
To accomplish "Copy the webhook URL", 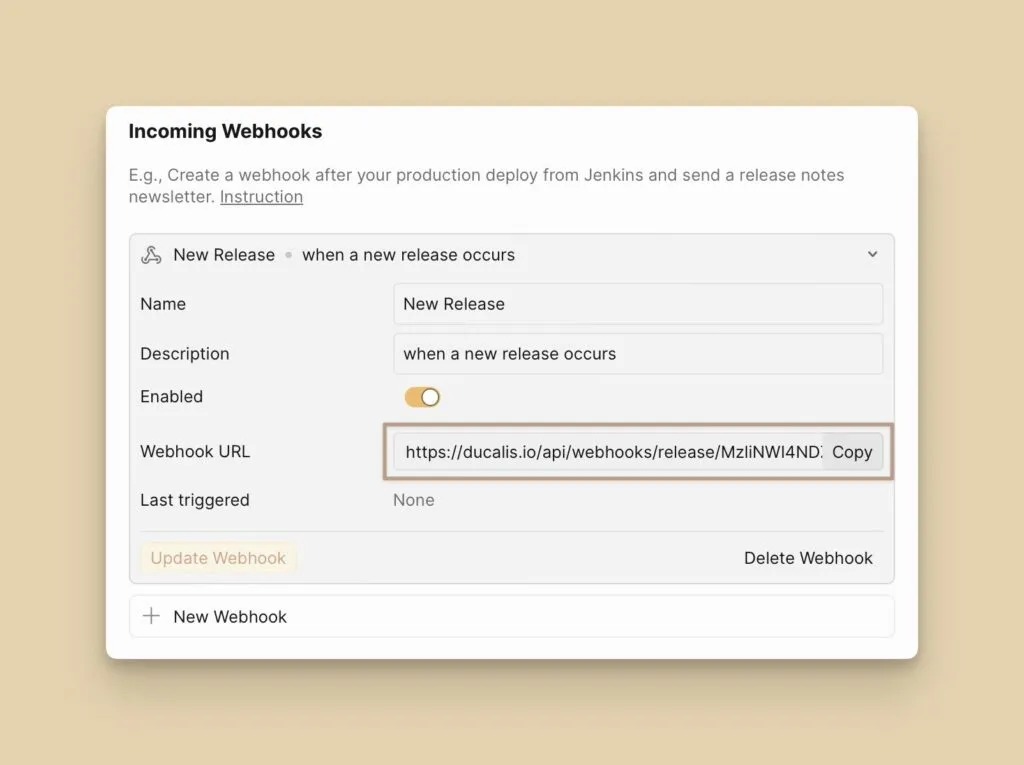I will [x=851, y=452].
